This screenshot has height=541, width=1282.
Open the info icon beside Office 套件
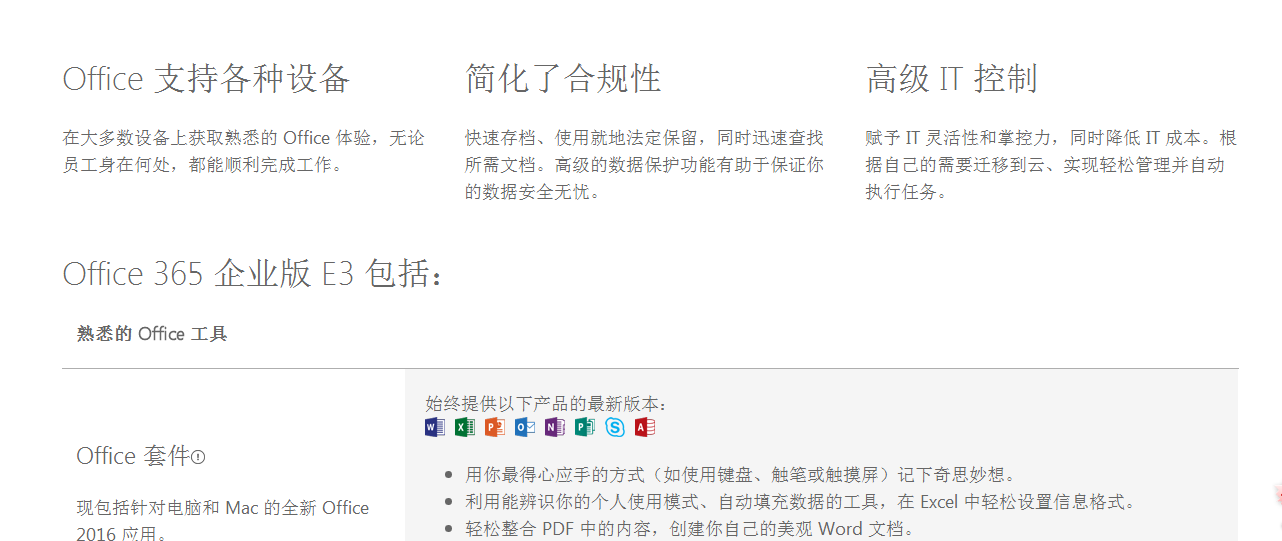198,457
